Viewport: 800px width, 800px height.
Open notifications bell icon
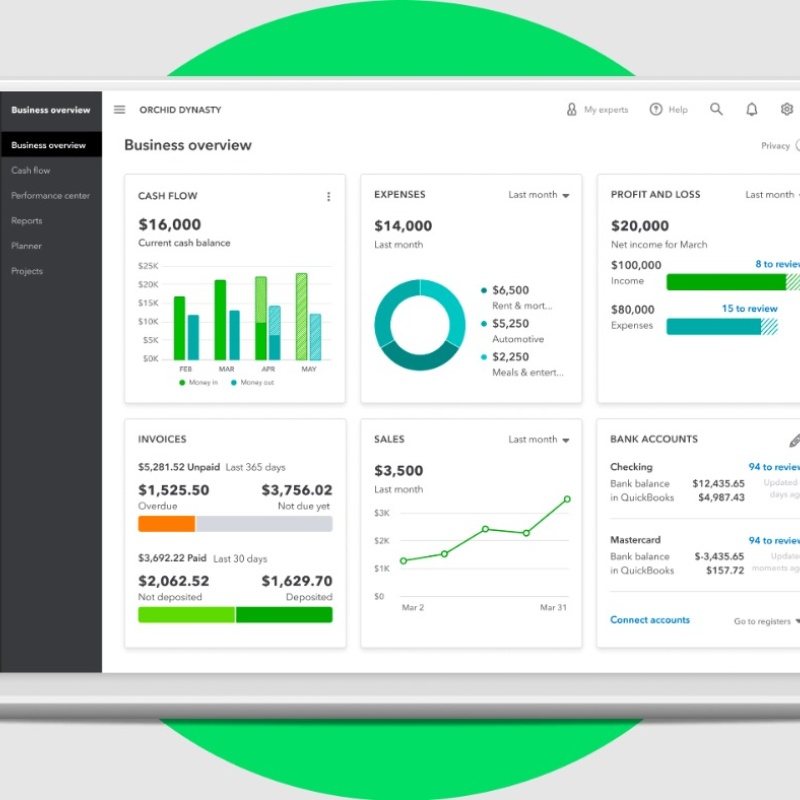752,110
